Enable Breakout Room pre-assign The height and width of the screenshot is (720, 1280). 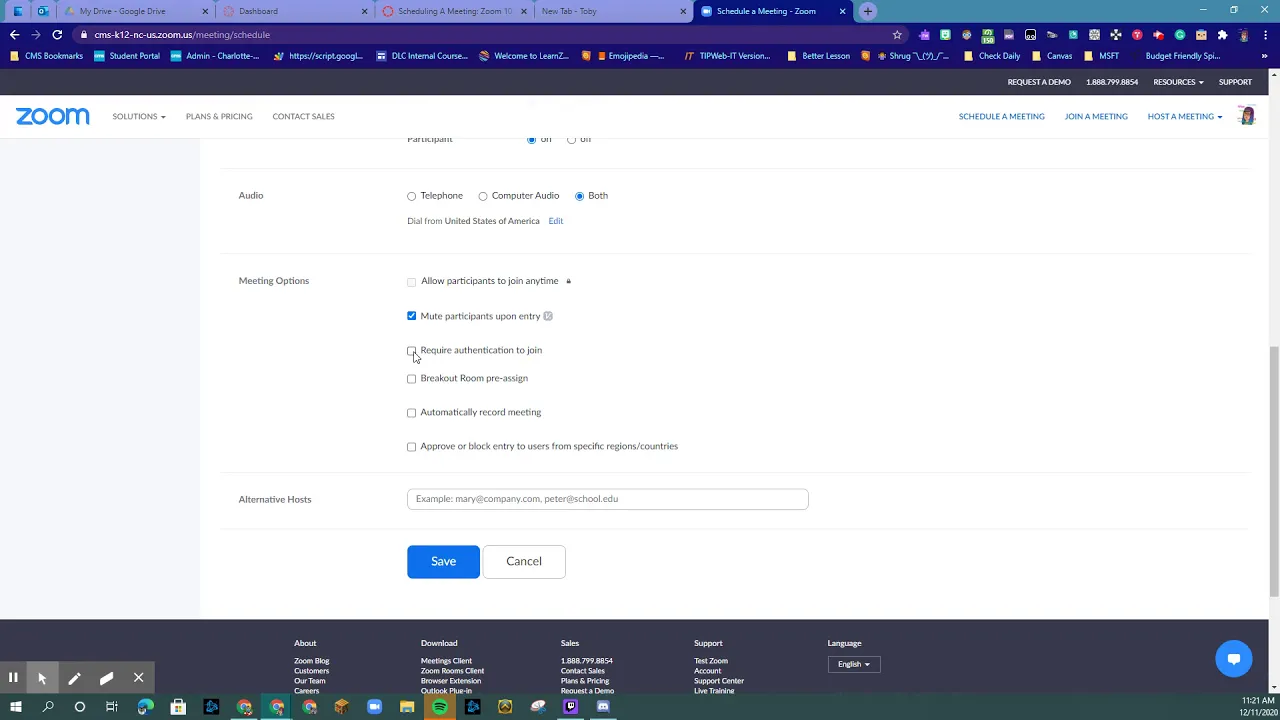point(411,379)
